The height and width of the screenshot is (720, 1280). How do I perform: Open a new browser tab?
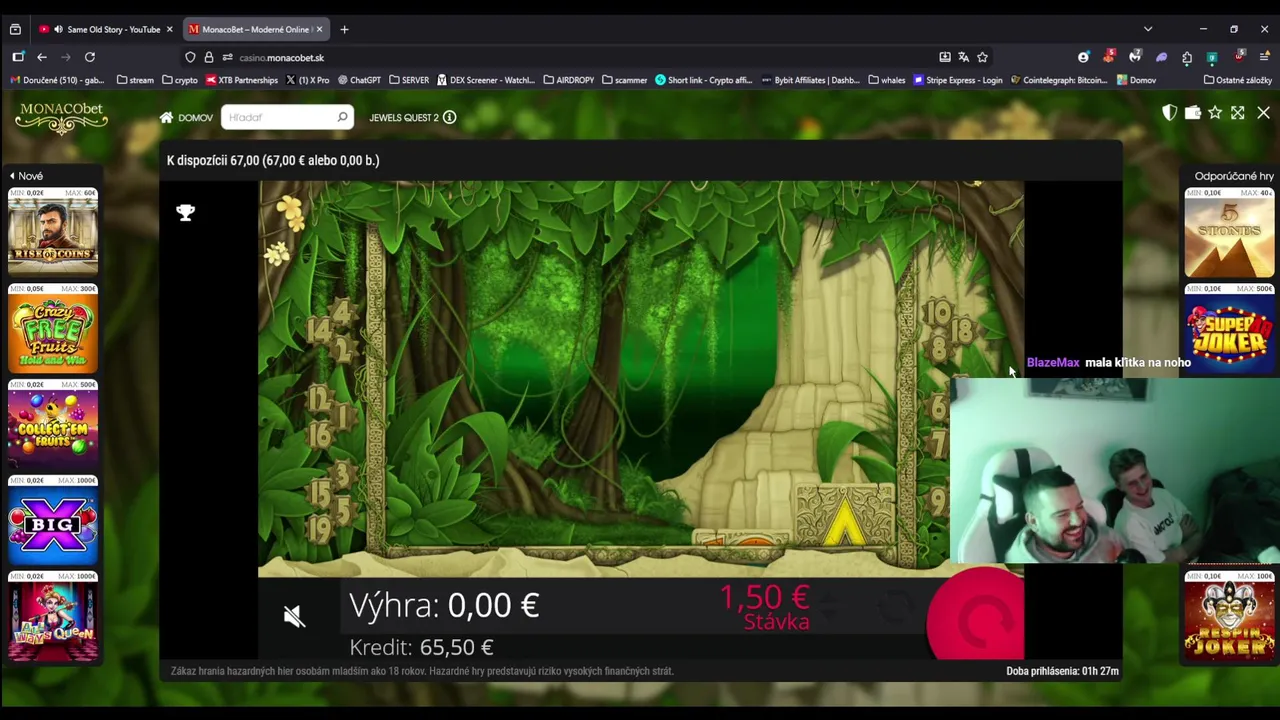point(344,29)
